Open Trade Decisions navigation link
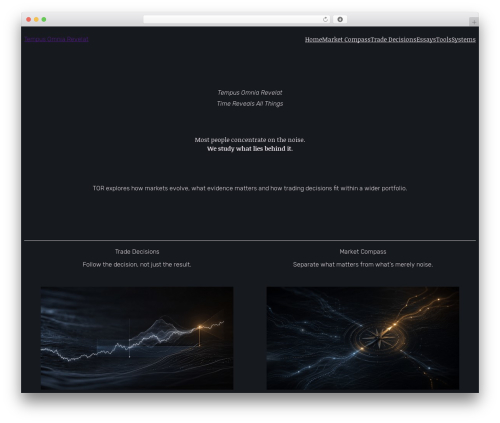The height and width of the screenshot is (423, 500). point(393,39)
